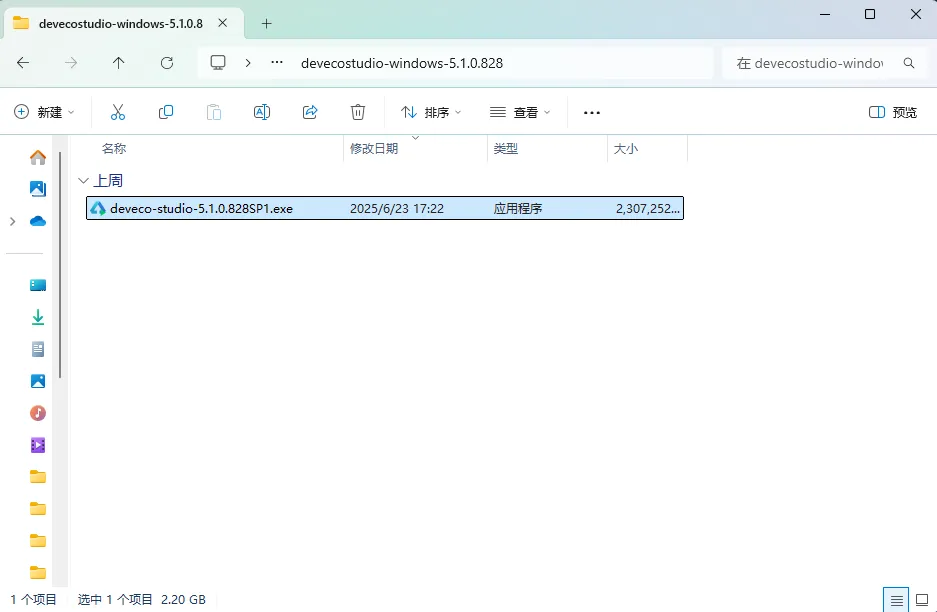Screen dimensions: 937x612
Task: Click the Forward navigation arrow
Action: tap(71, 63)
